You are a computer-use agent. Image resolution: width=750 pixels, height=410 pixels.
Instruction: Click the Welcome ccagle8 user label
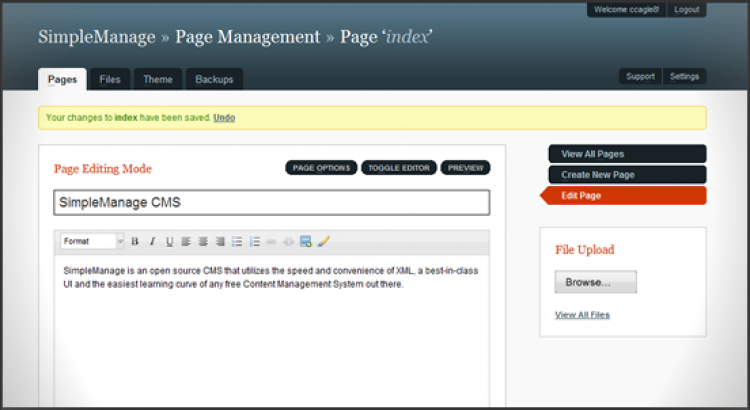click(x=626, y=10)
